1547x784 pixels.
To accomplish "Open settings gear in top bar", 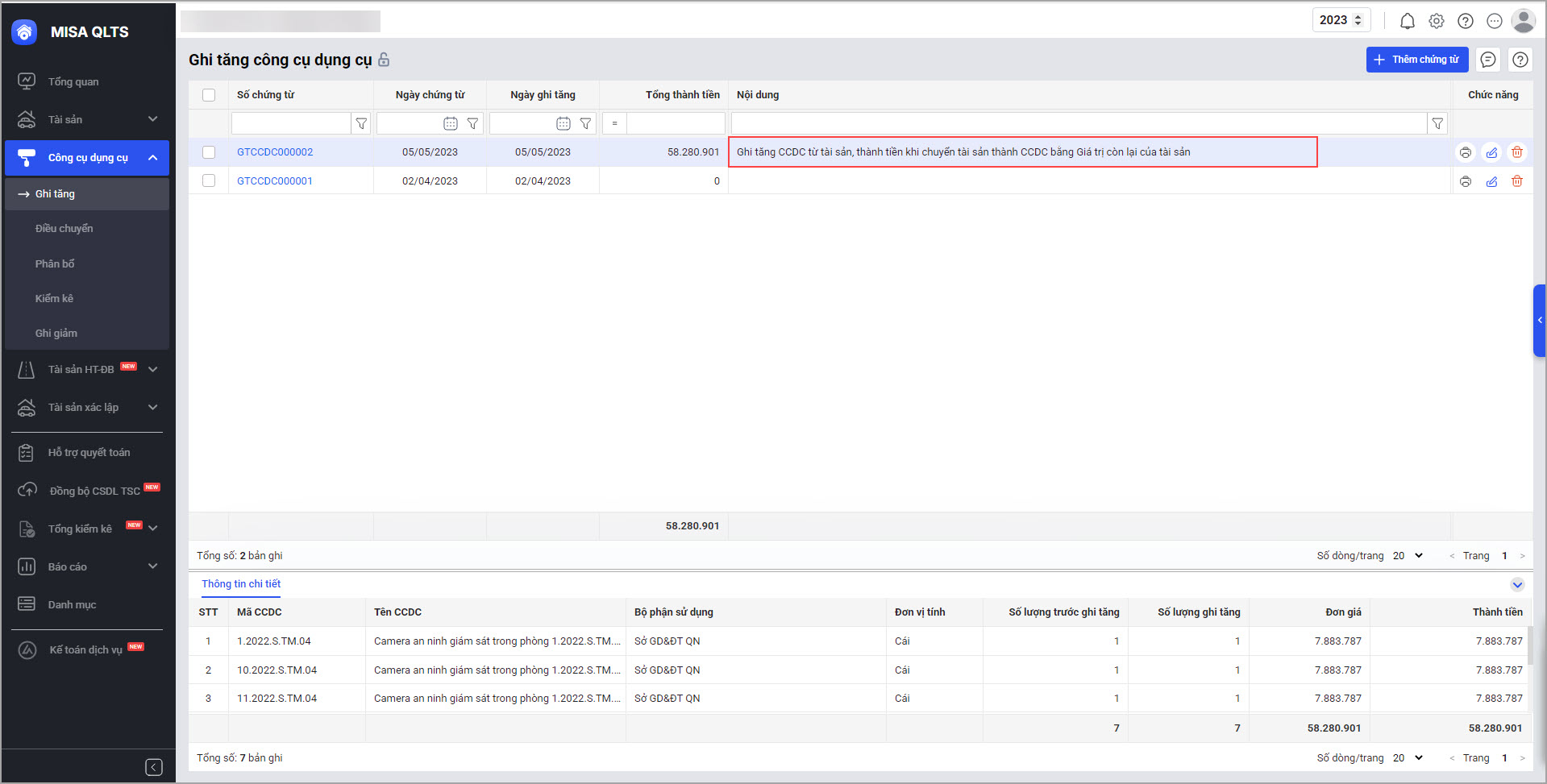I will pyautogui.click(x=1436, y=21).
